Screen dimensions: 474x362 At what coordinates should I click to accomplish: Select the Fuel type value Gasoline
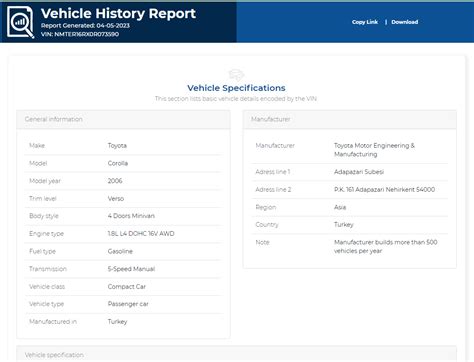120,251
